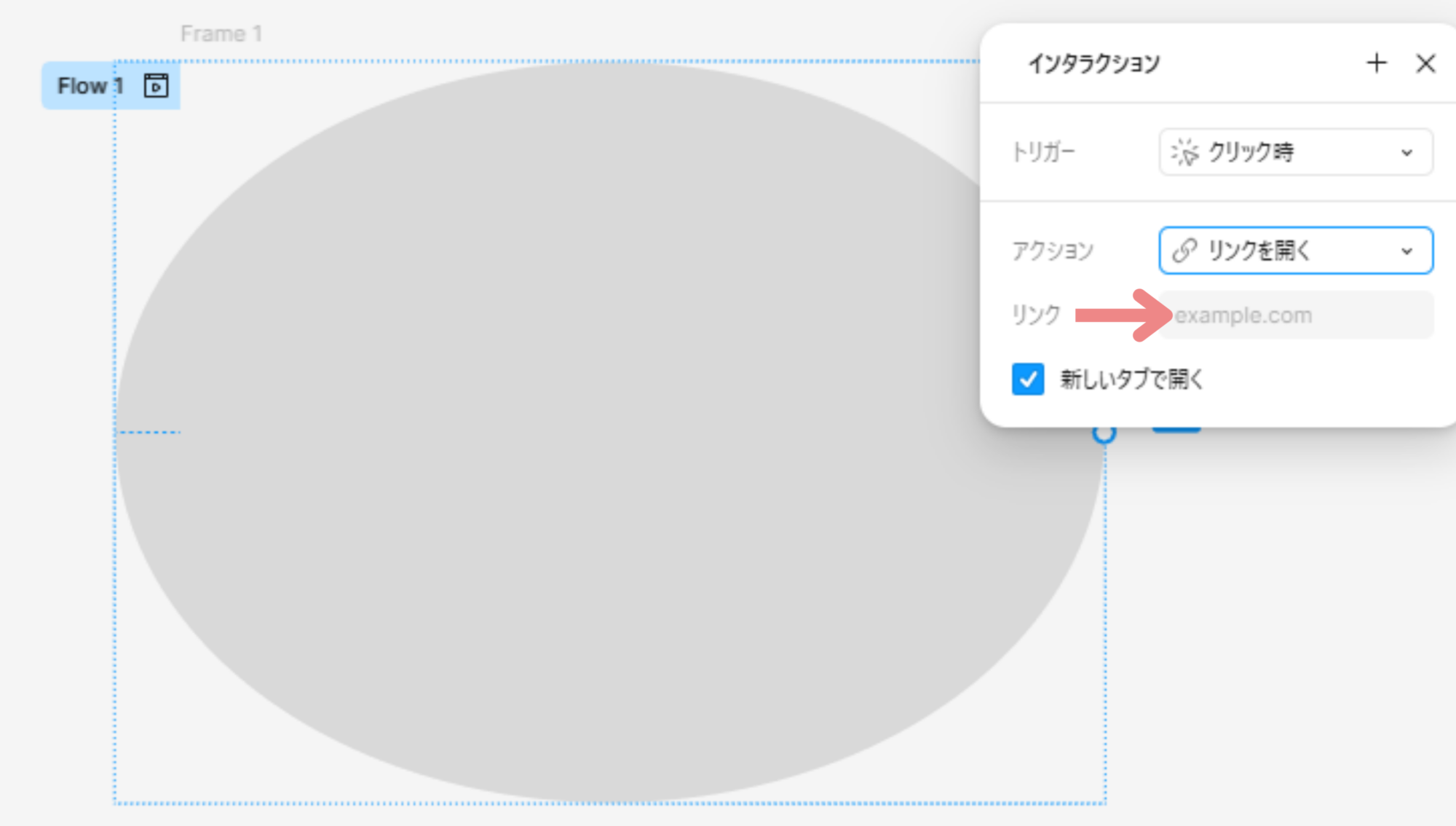Click the chevron arrow of アクション dropdown

tap(1406, 251)
